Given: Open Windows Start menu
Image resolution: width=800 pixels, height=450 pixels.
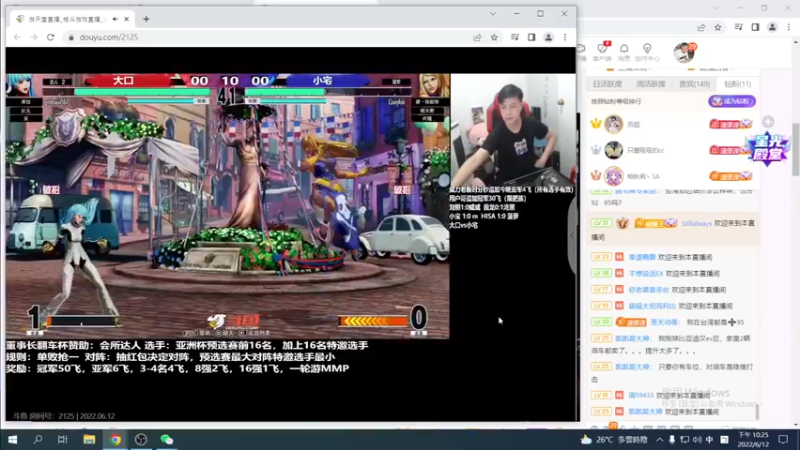Looking at the screenshot, I should click(13, 439).
